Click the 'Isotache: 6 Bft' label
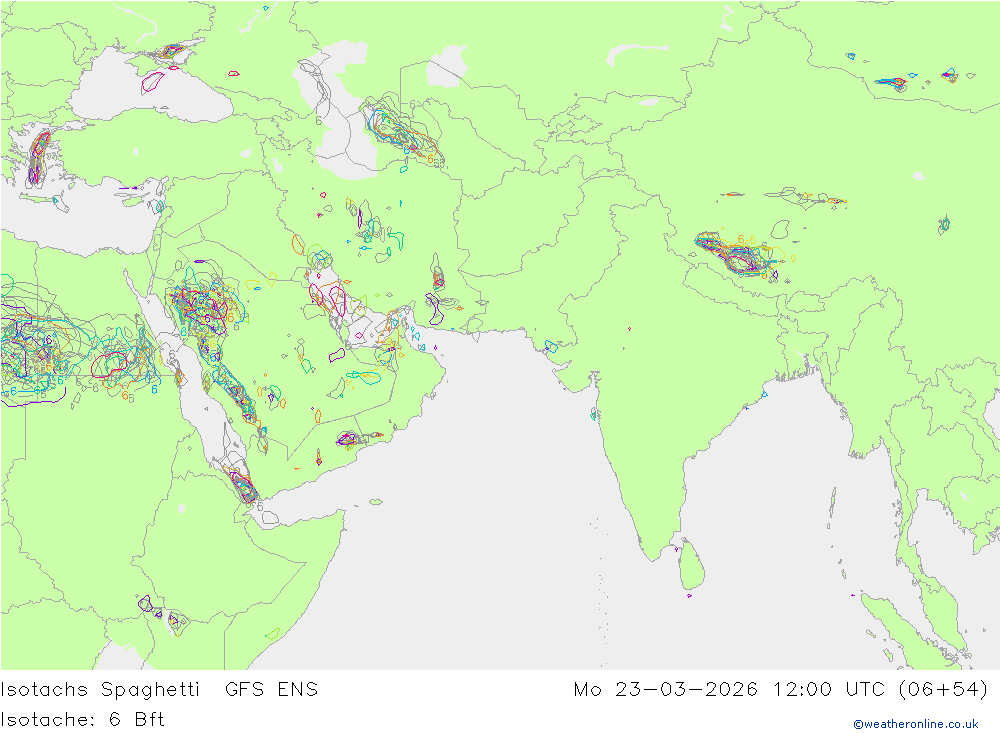The image size is (1000, 733). 83,720
